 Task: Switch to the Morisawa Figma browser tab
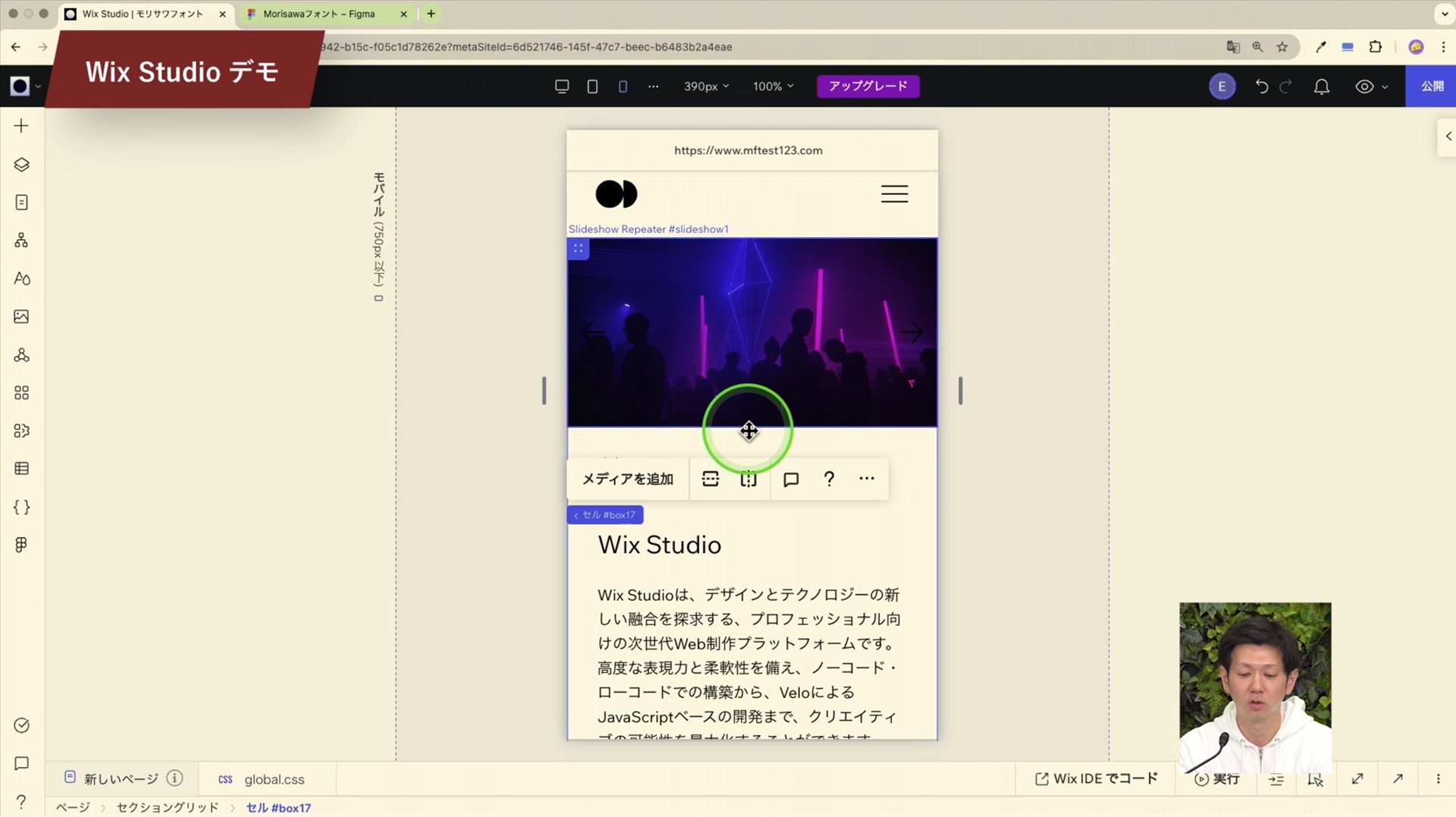point(328,14)
